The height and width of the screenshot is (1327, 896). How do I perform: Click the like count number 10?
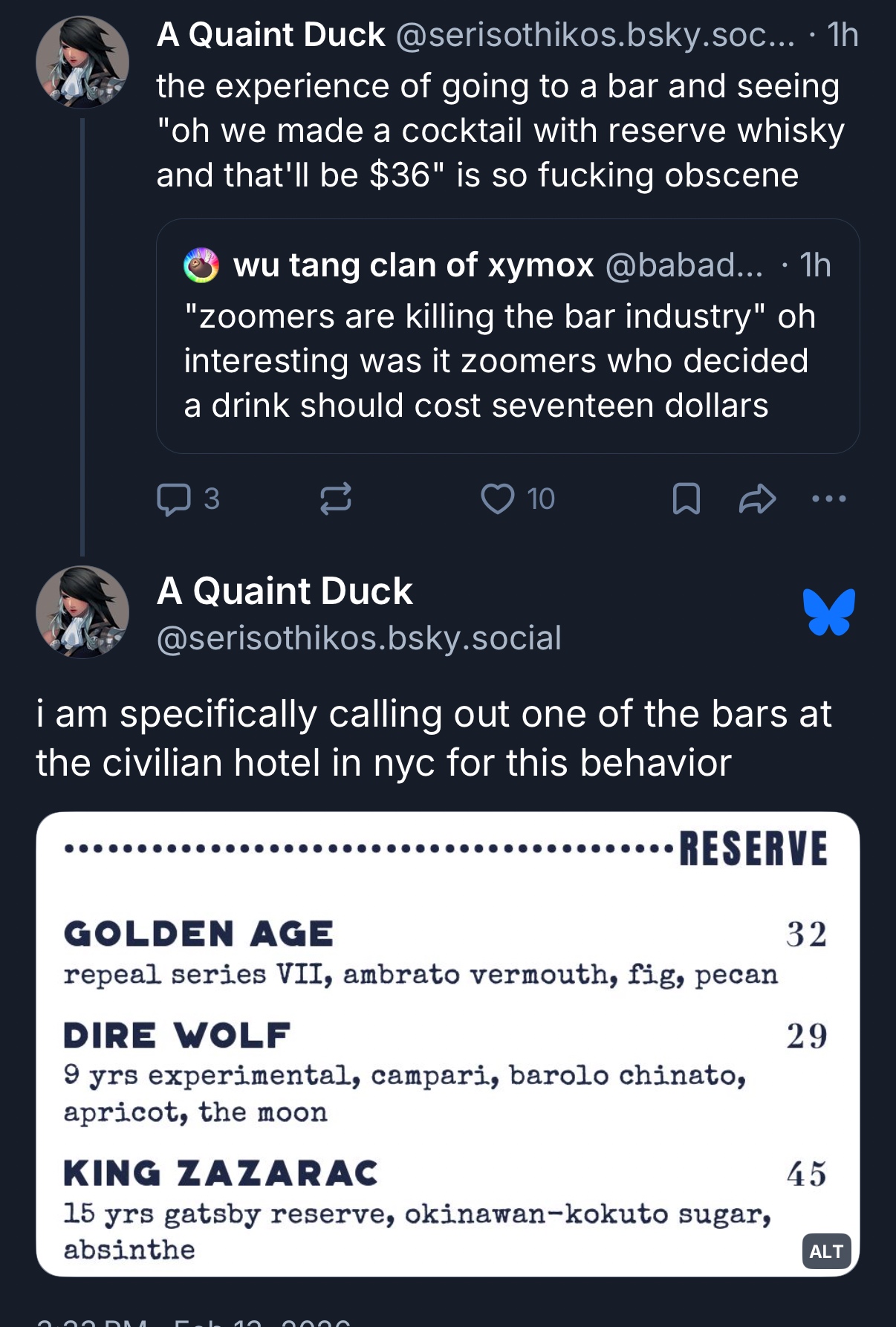pyautogui.click(x=541, y=499)
